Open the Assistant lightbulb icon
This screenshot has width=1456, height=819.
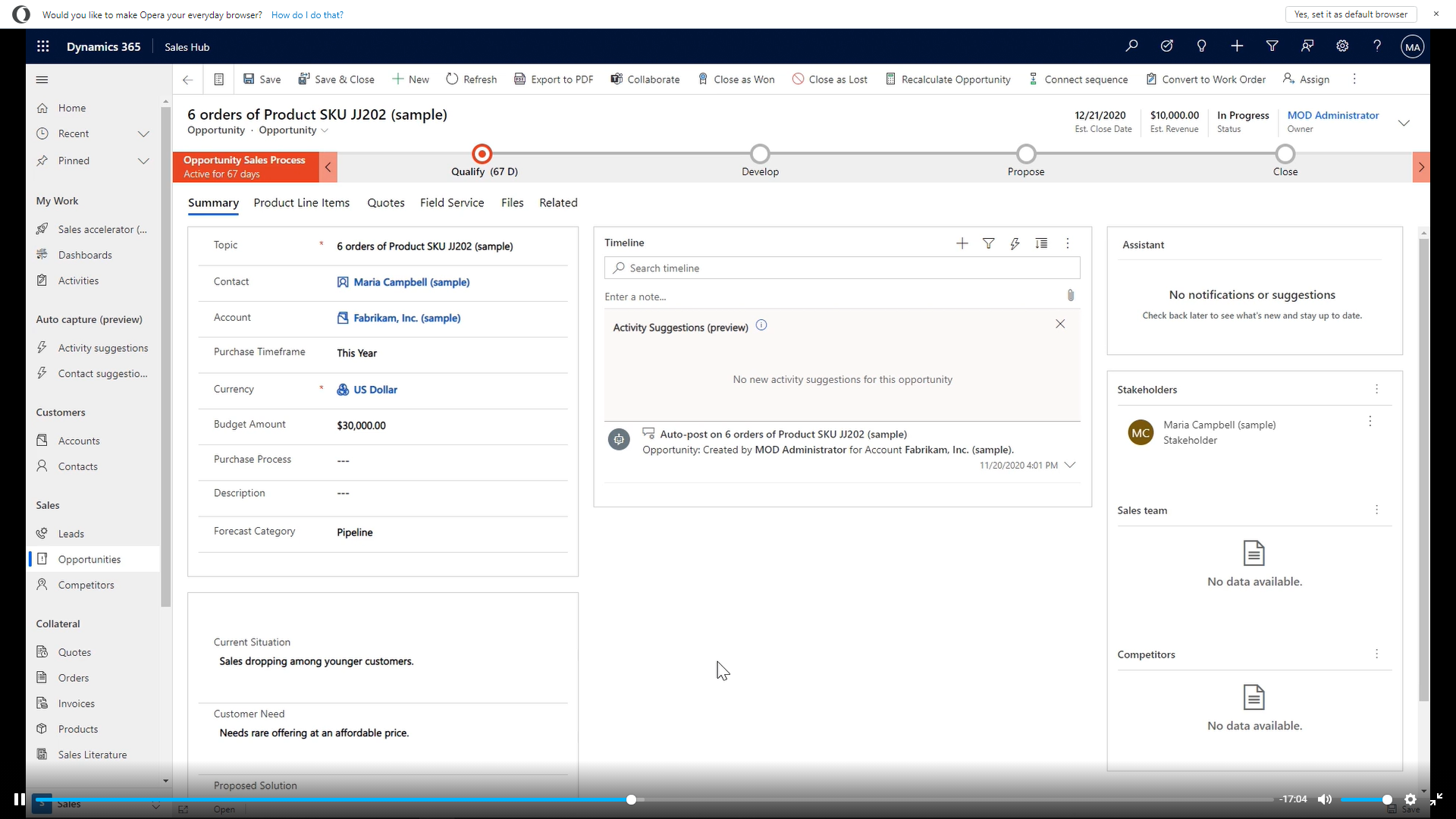click(x=1202, y=46)
